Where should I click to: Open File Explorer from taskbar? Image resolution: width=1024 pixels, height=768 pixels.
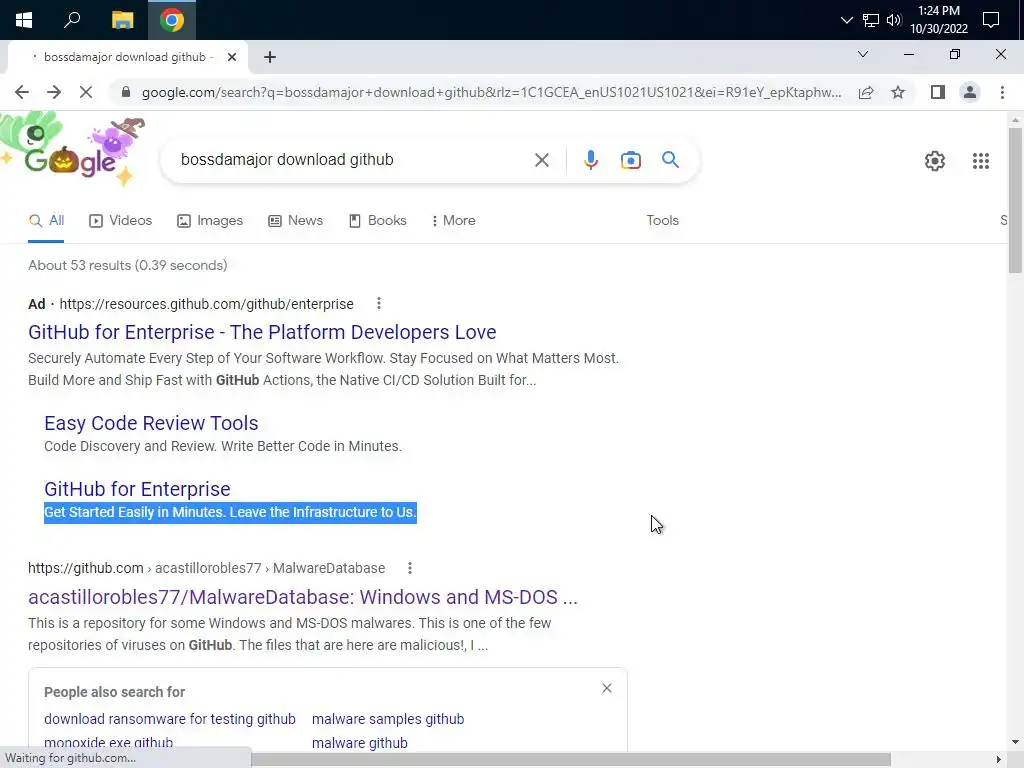click(x=122, y=20)
